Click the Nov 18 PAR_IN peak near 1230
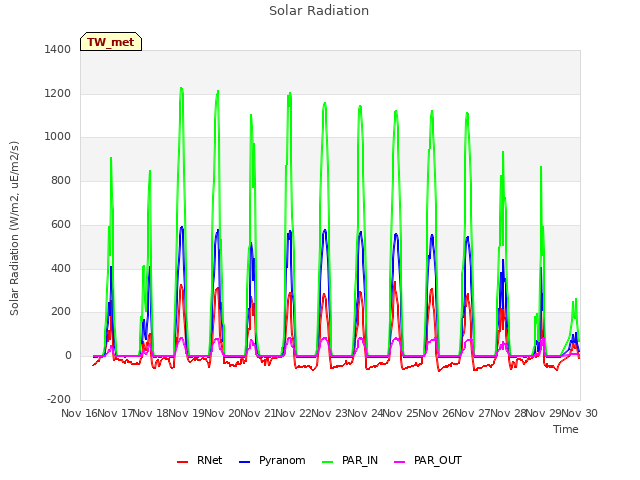 point(181,88)
